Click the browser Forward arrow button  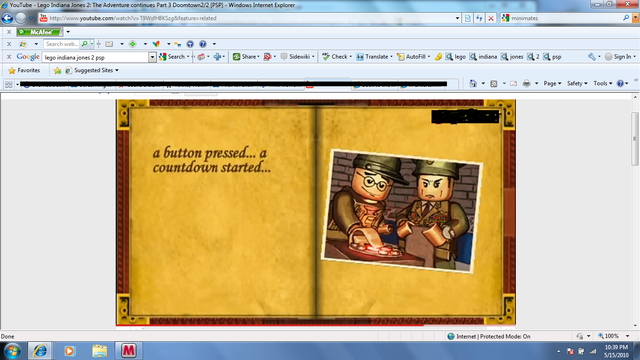click(20, 18)
